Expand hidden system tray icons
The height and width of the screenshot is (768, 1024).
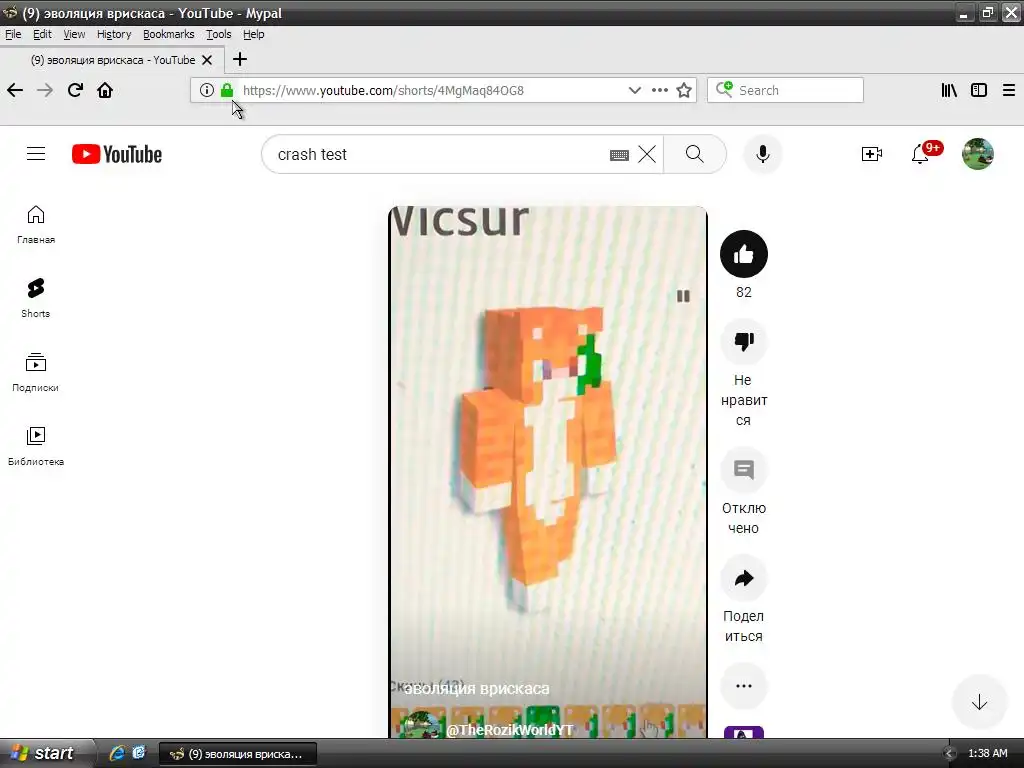pos(950,754)
